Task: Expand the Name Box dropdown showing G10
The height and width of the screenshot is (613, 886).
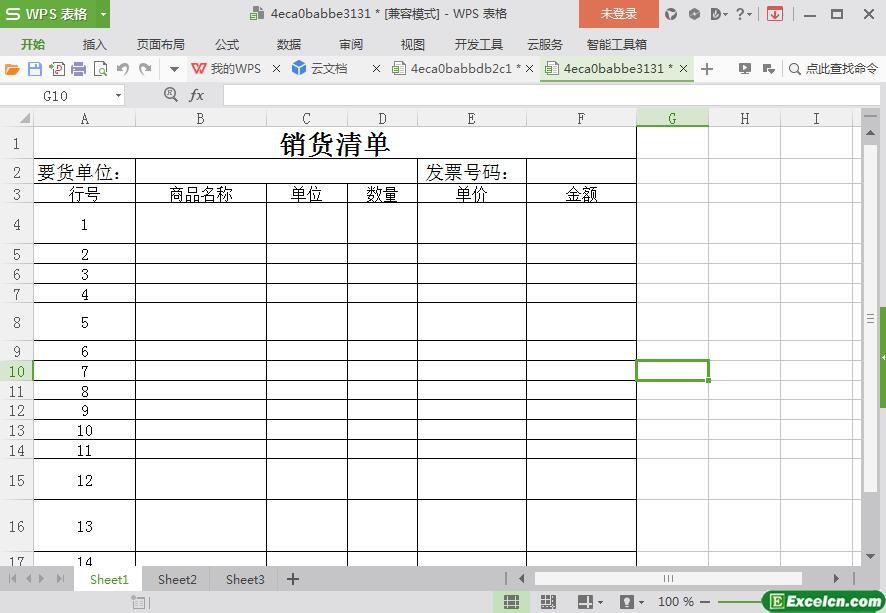Action: 118,95
